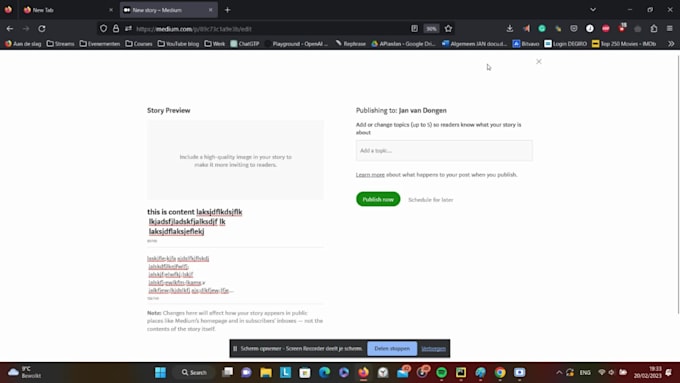Open the Firefox downloads panel

pos(510,29)
